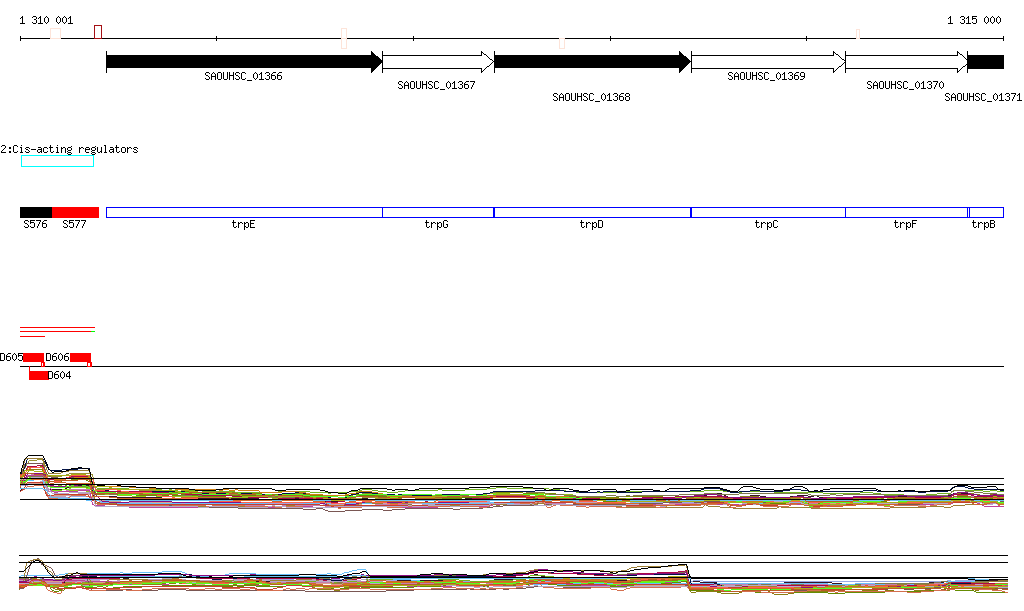Select the red S577 segment
1024x611 pixels.
point(75,212)
